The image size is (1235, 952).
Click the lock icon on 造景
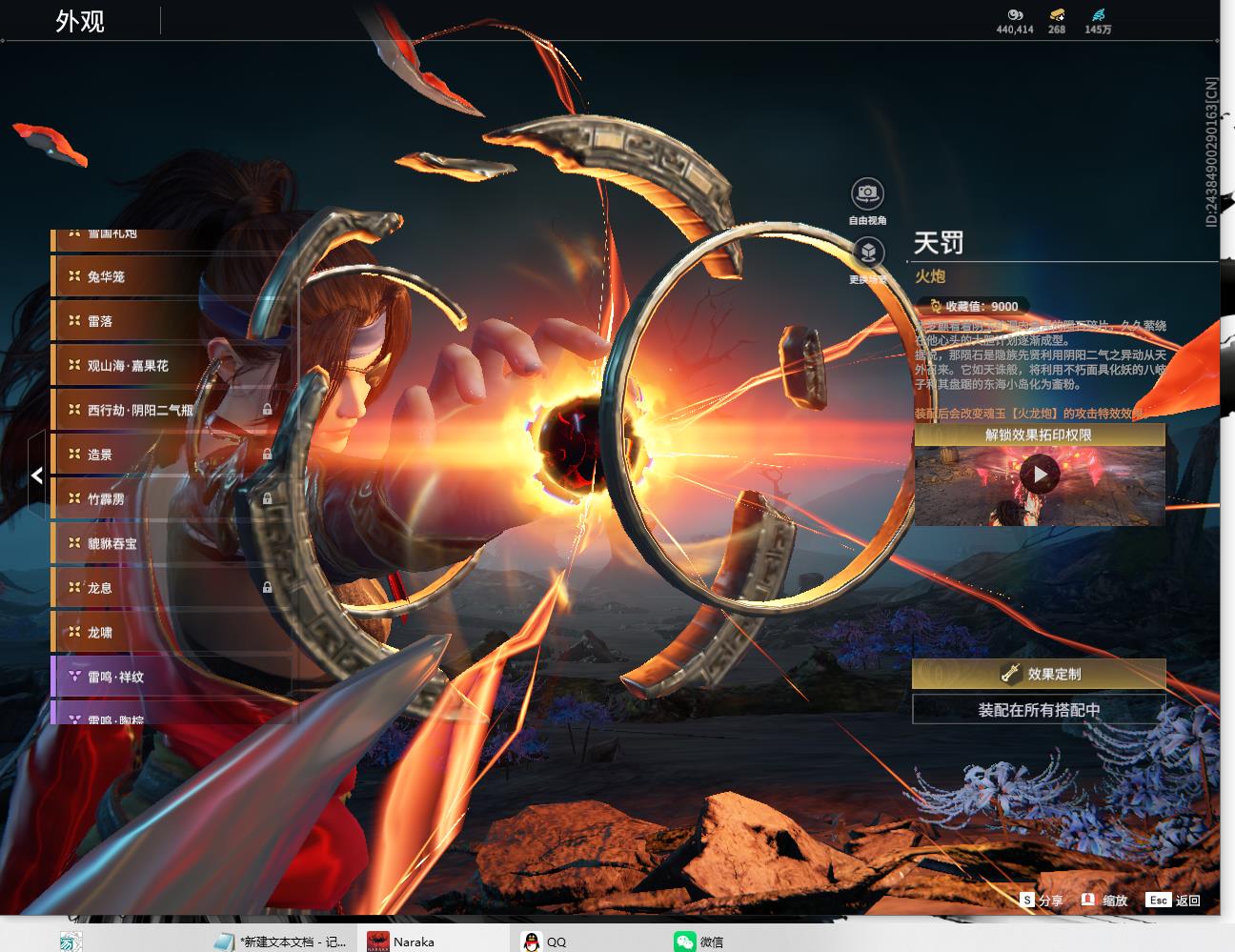(x=267, y=455)
